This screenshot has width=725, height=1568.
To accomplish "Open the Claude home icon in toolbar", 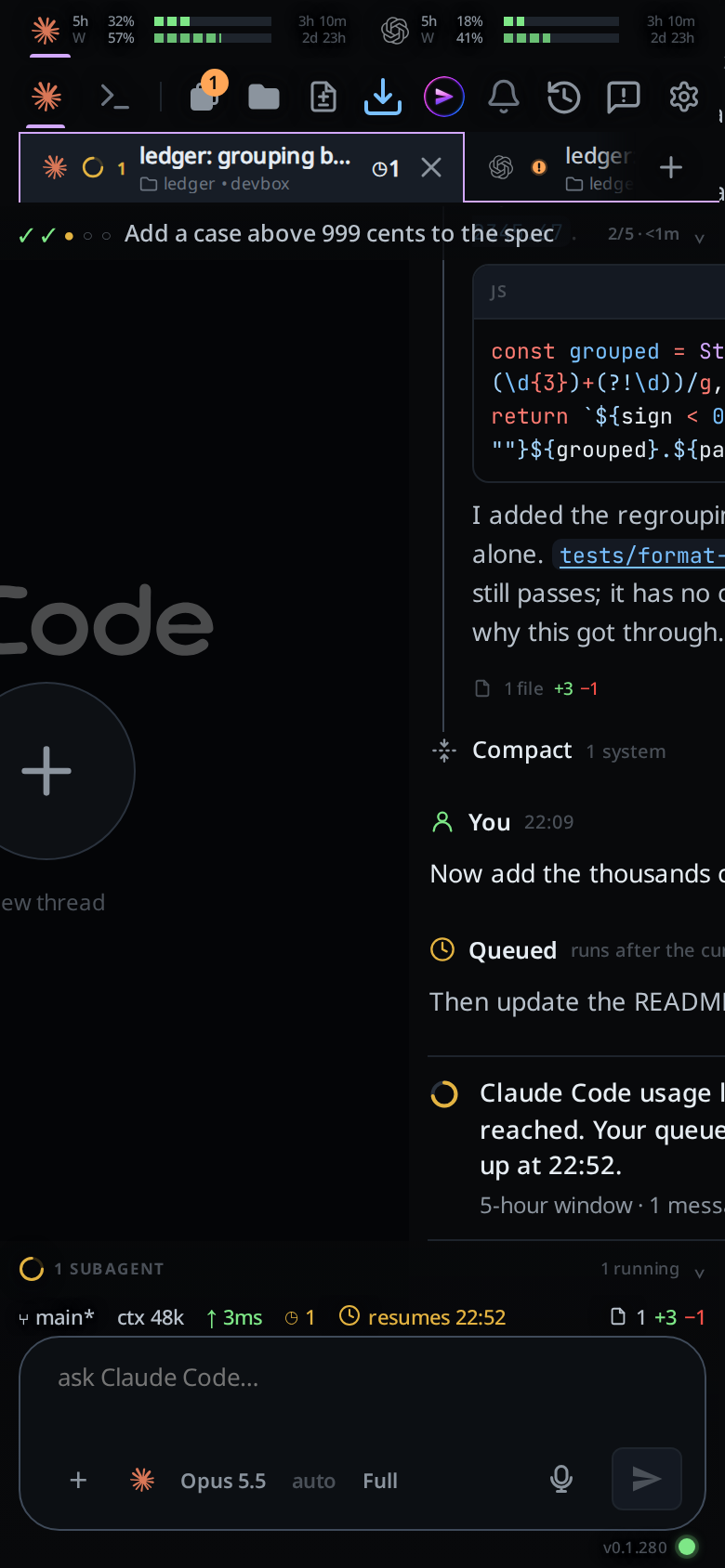I will 46,97.
